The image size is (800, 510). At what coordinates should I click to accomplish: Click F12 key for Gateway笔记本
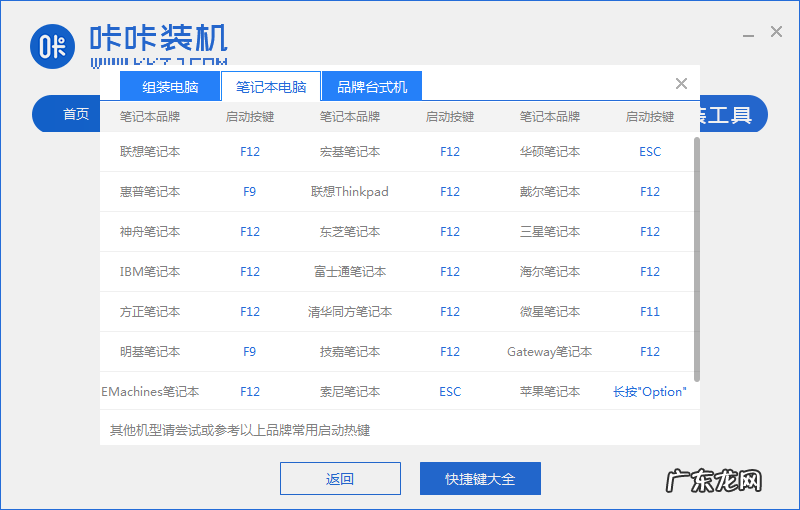tap(650, 352)
